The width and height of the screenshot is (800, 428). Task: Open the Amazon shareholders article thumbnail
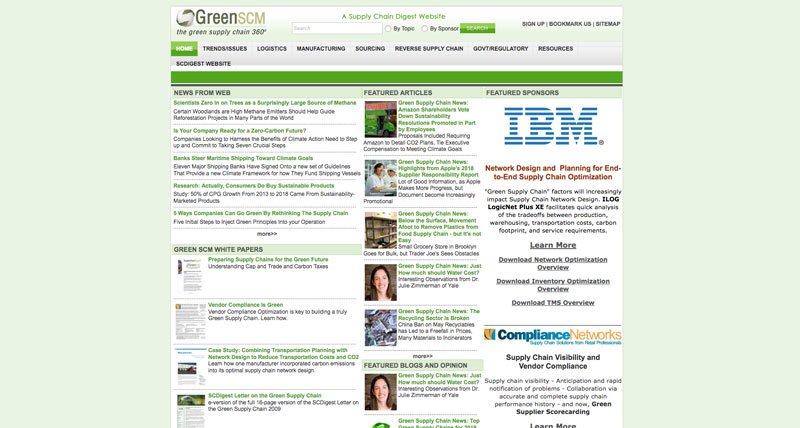tap(381, 120)
